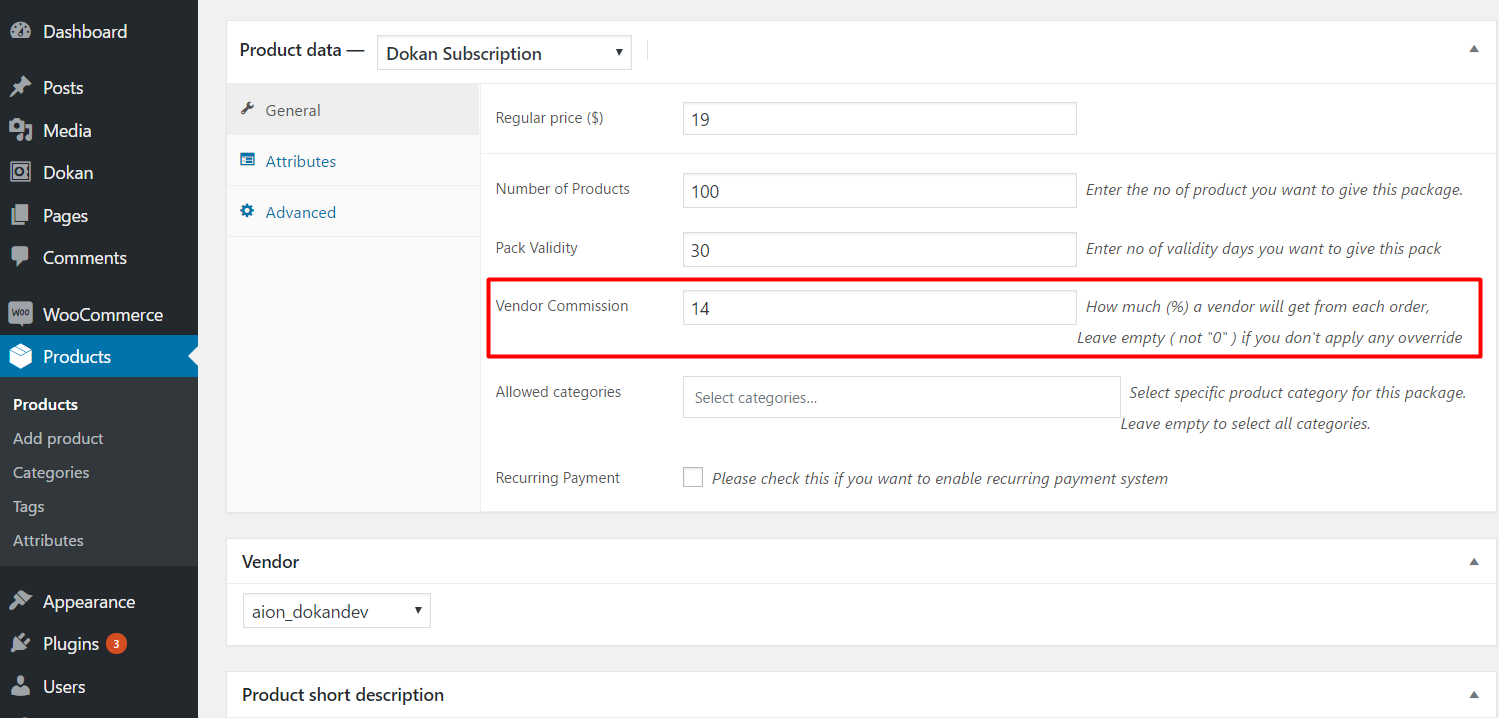Click the 'Leave empty to select all categories.' hint

coord(1245,424)
